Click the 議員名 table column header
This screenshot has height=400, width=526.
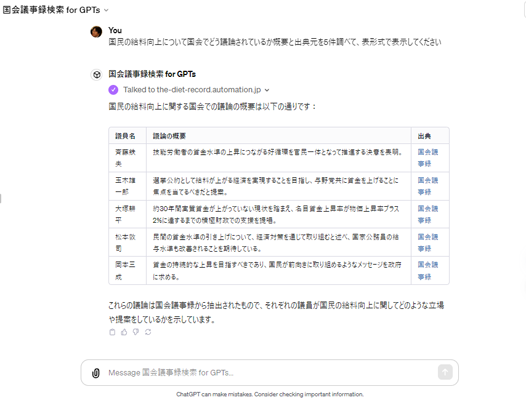tap(125, 136)
